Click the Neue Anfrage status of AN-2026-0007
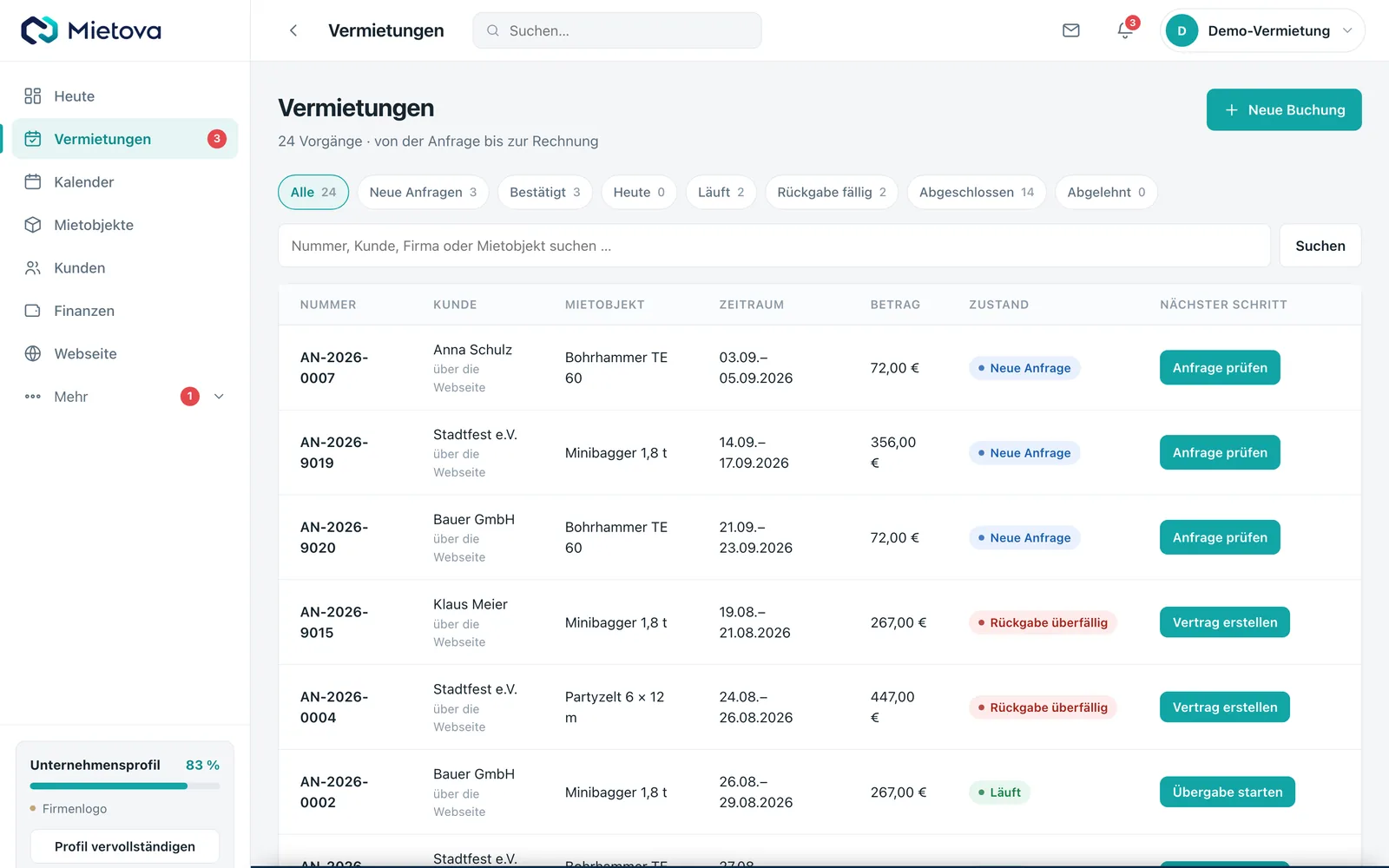 tap(1024, 368)
